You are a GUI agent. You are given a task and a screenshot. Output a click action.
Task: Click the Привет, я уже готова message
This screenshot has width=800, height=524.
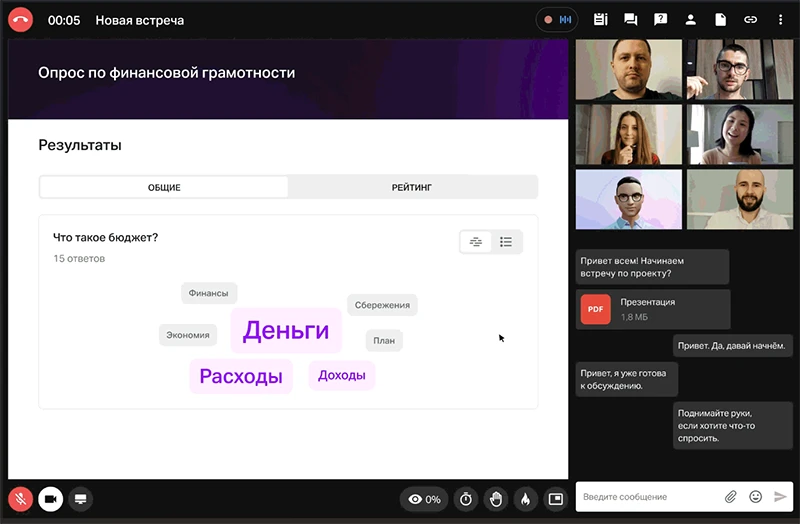tap(627, 379)
